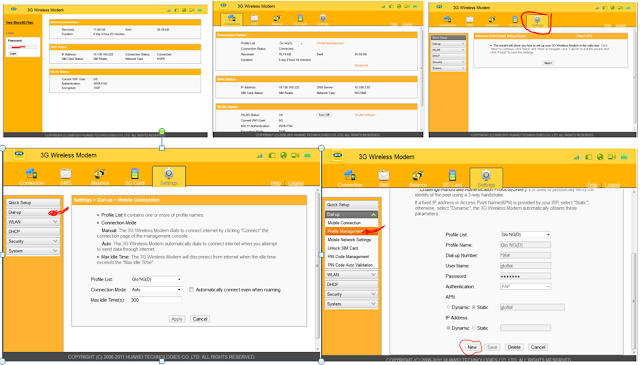The width and height of the screenshot is (640, 365).
Task: Open the Connection Mode dropdown set to Auto
Action: [156, 289]
